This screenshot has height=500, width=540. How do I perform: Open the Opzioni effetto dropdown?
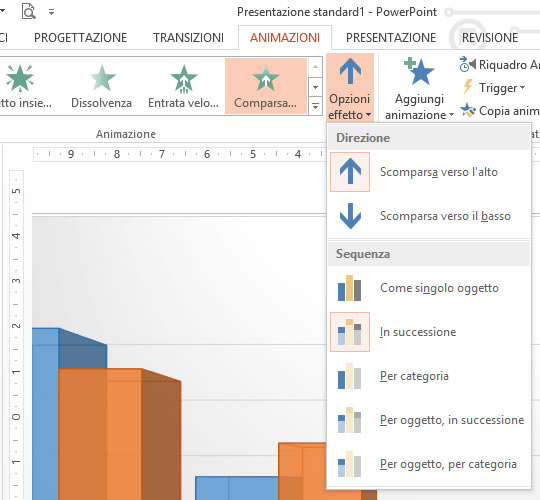tap(350, 87)
